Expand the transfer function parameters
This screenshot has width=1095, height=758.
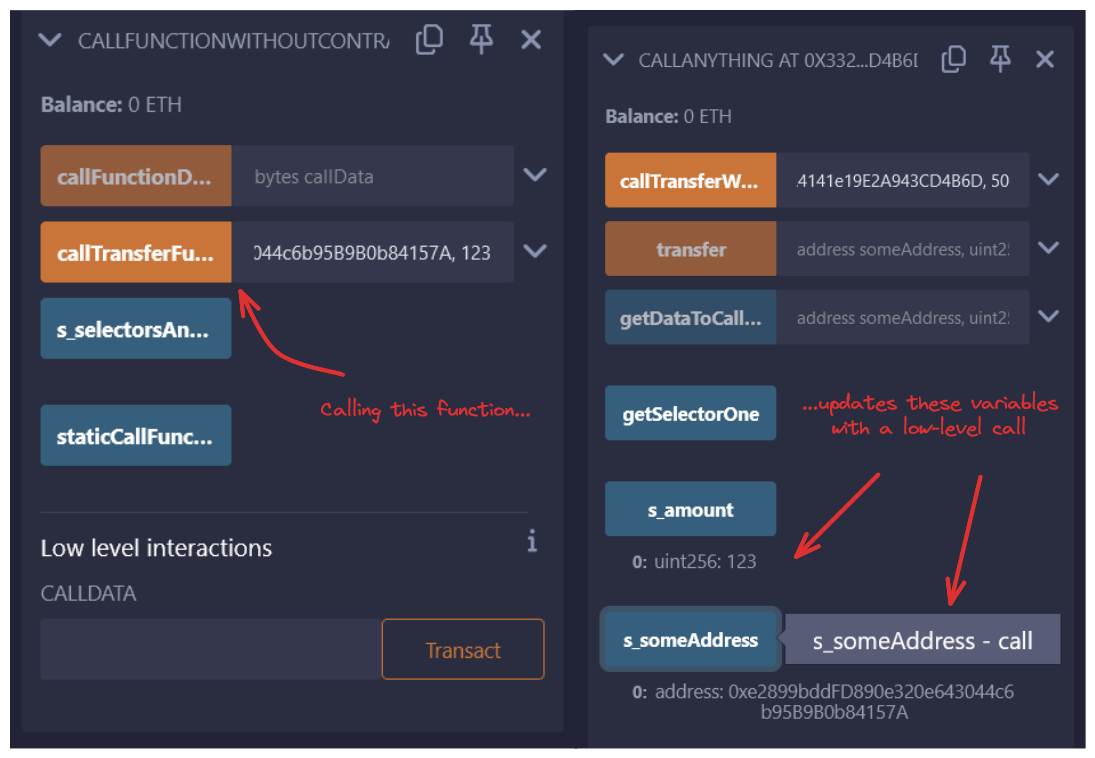(x=1048, y=248)
